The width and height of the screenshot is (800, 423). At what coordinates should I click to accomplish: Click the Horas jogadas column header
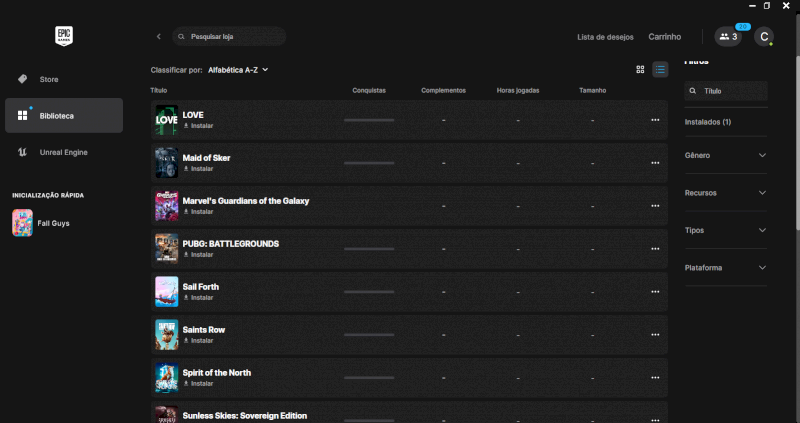(x=518, y=90)
